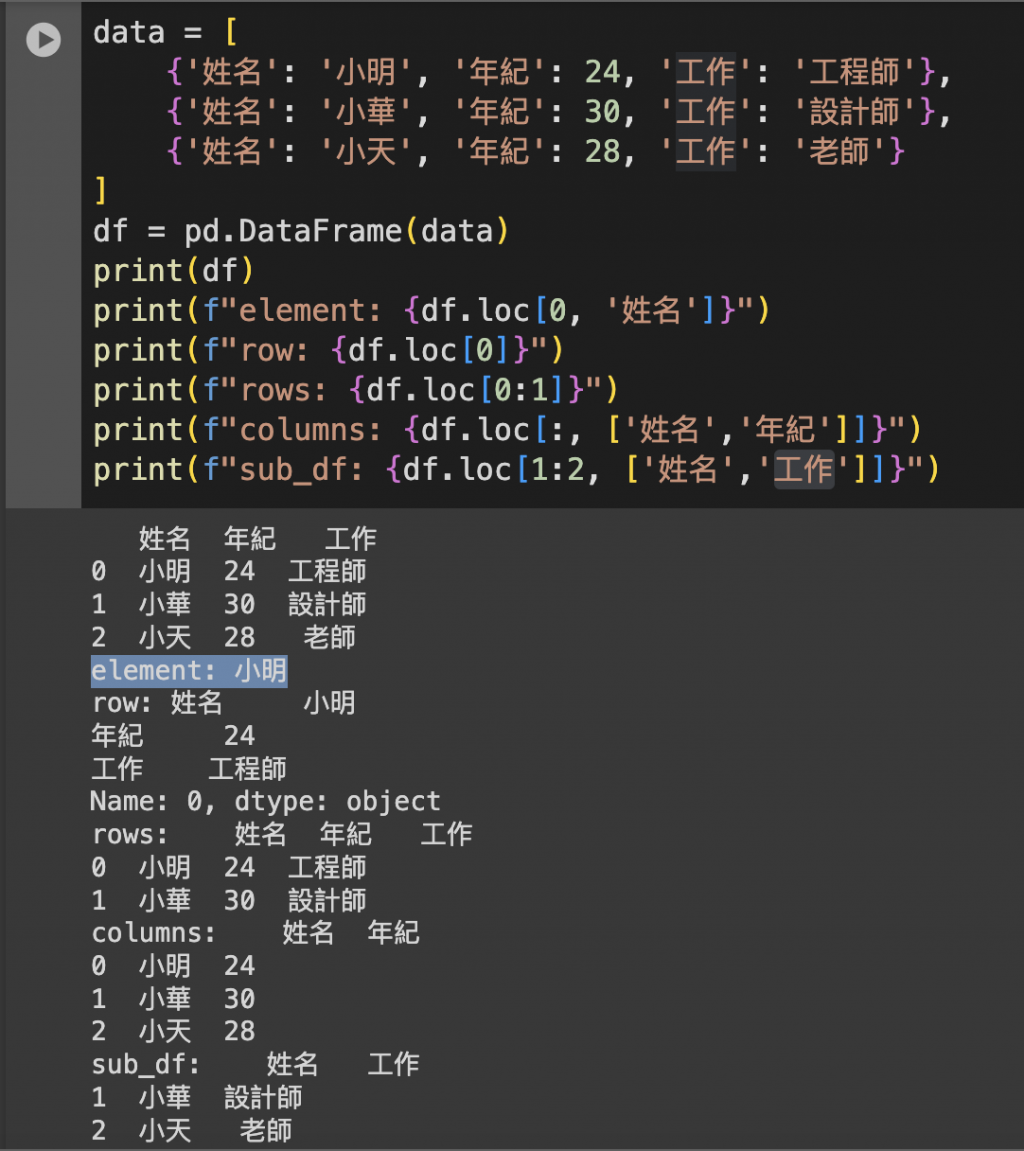
Task: Click the 'sub_df:' output header line
Action: pos(255,1064)
